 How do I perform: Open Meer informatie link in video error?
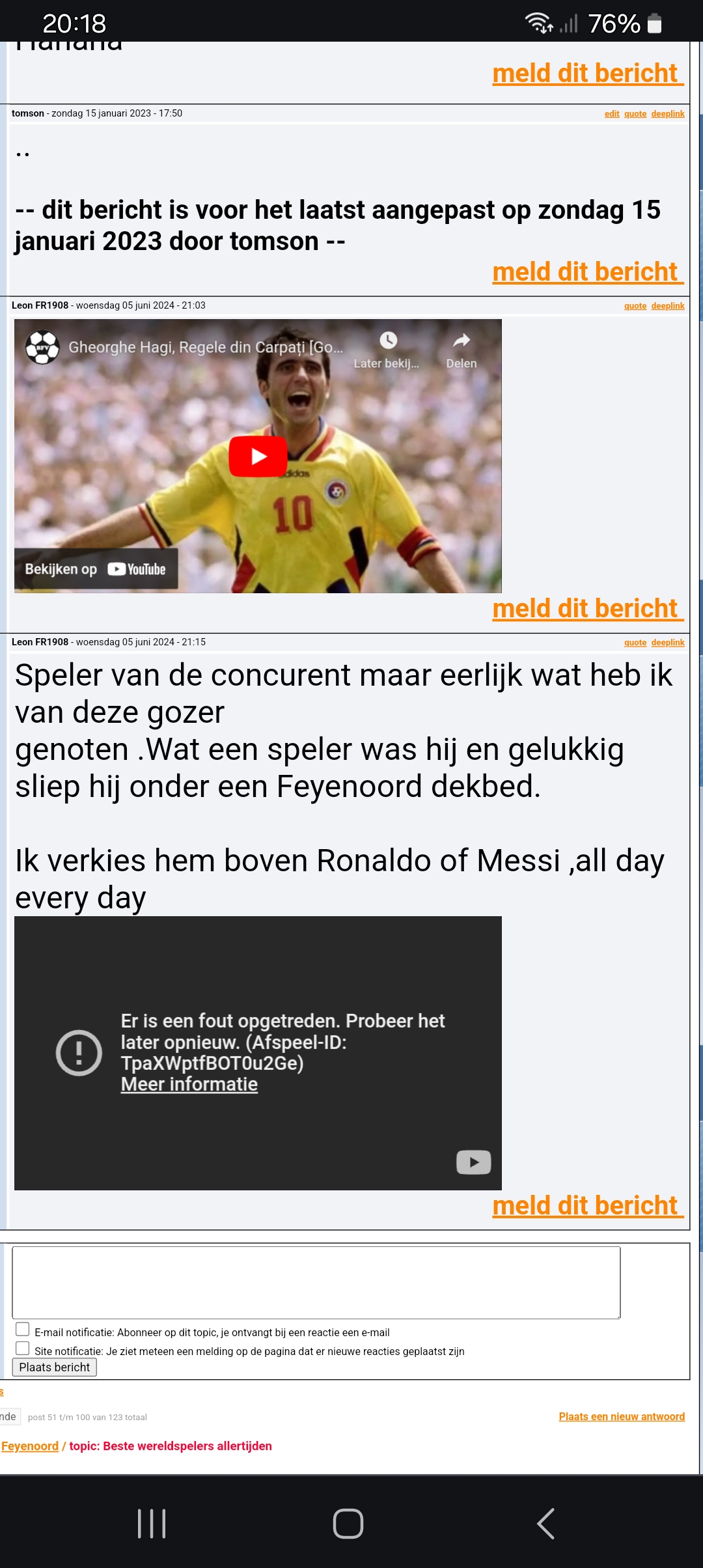pyautogui.click(x=189, y=1084)
